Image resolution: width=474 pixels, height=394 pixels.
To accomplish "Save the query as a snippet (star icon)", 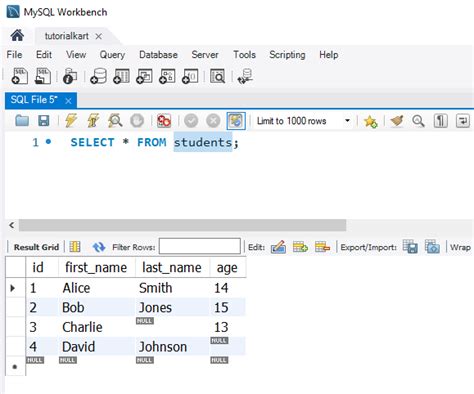I will pos(370,121).
